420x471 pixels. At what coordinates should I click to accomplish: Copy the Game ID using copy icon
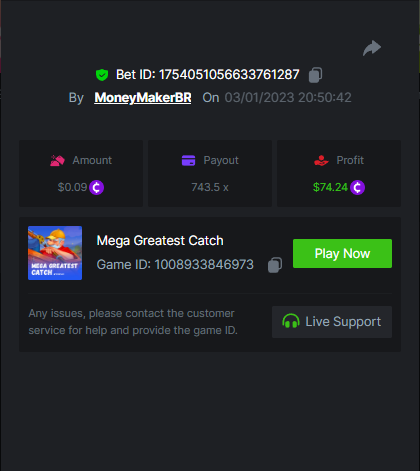(x=275, y=265)
